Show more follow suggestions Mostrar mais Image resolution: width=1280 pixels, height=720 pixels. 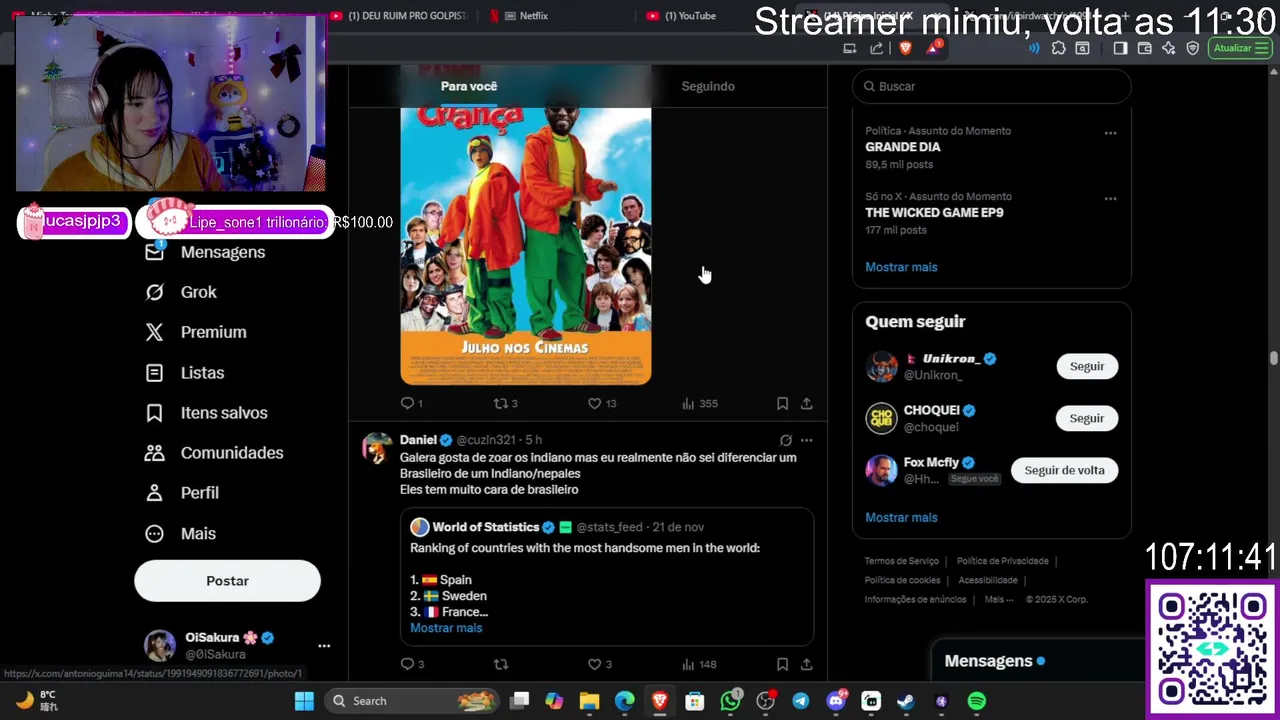pos(901,517)
